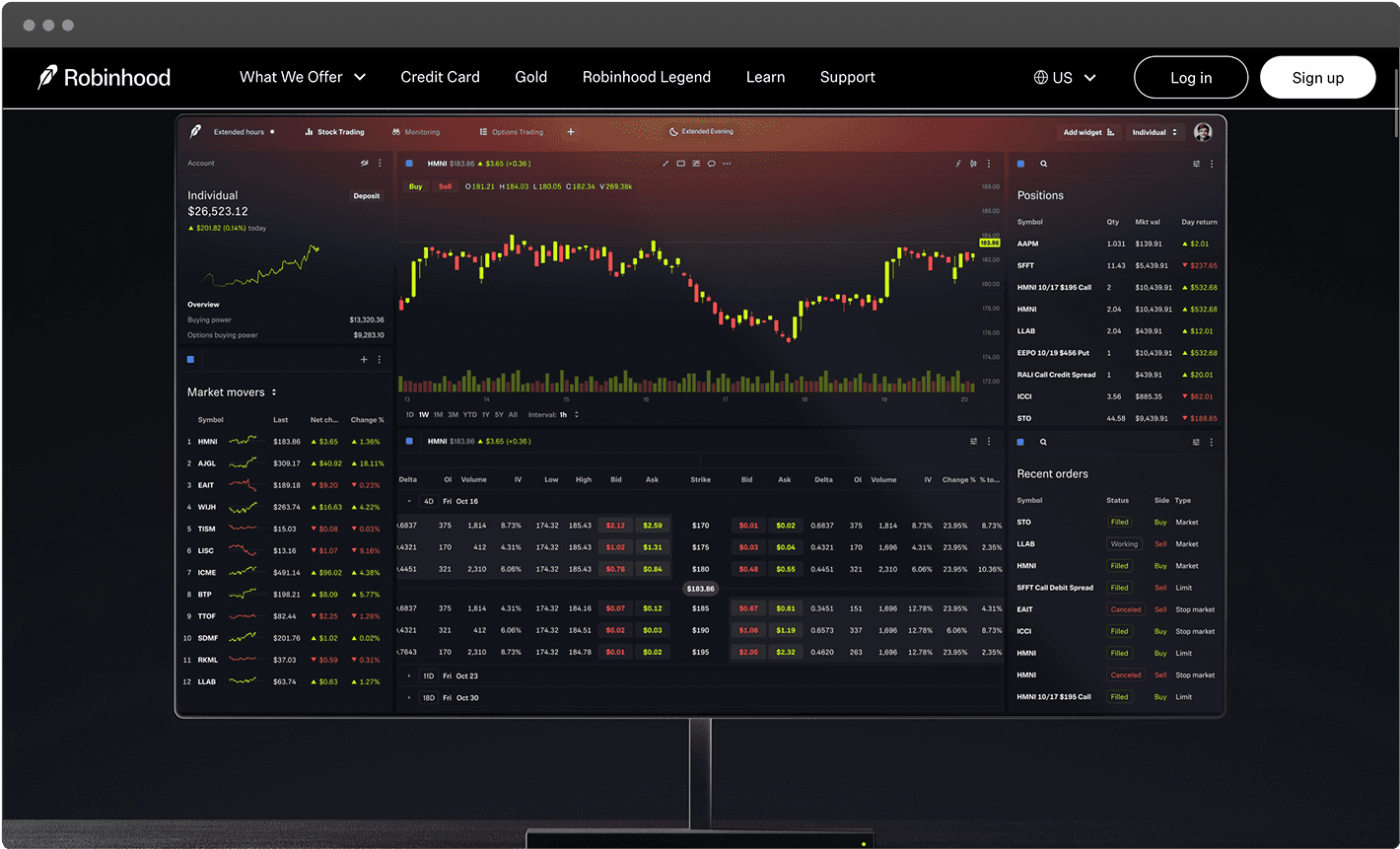The image size is (1400, 849).
Task: Open the Recent orders settings sliders icon
Action: [1196, 442]
